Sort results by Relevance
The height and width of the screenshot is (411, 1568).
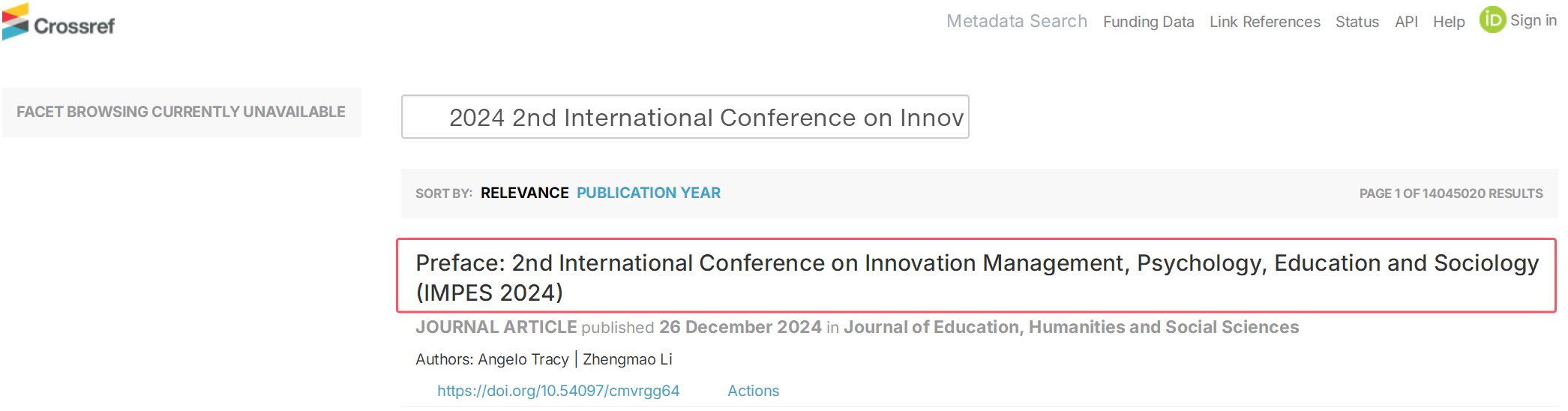pos(524,193)
